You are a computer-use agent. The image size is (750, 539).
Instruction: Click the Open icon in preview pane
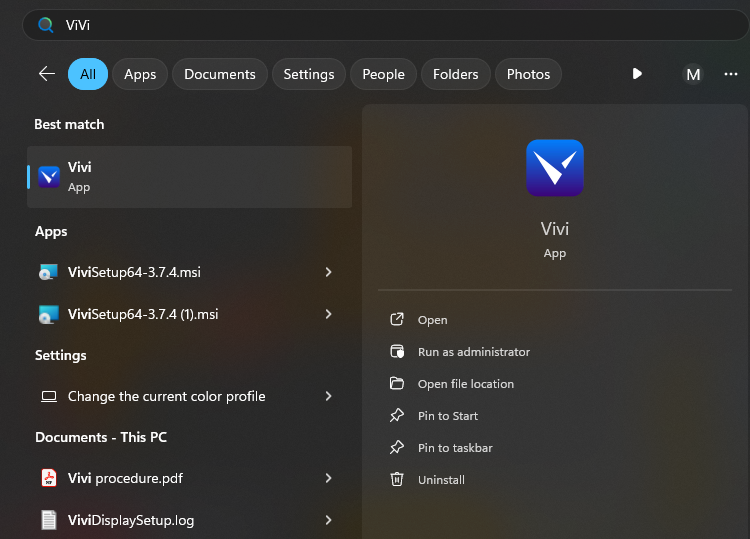tap(397, 319)
